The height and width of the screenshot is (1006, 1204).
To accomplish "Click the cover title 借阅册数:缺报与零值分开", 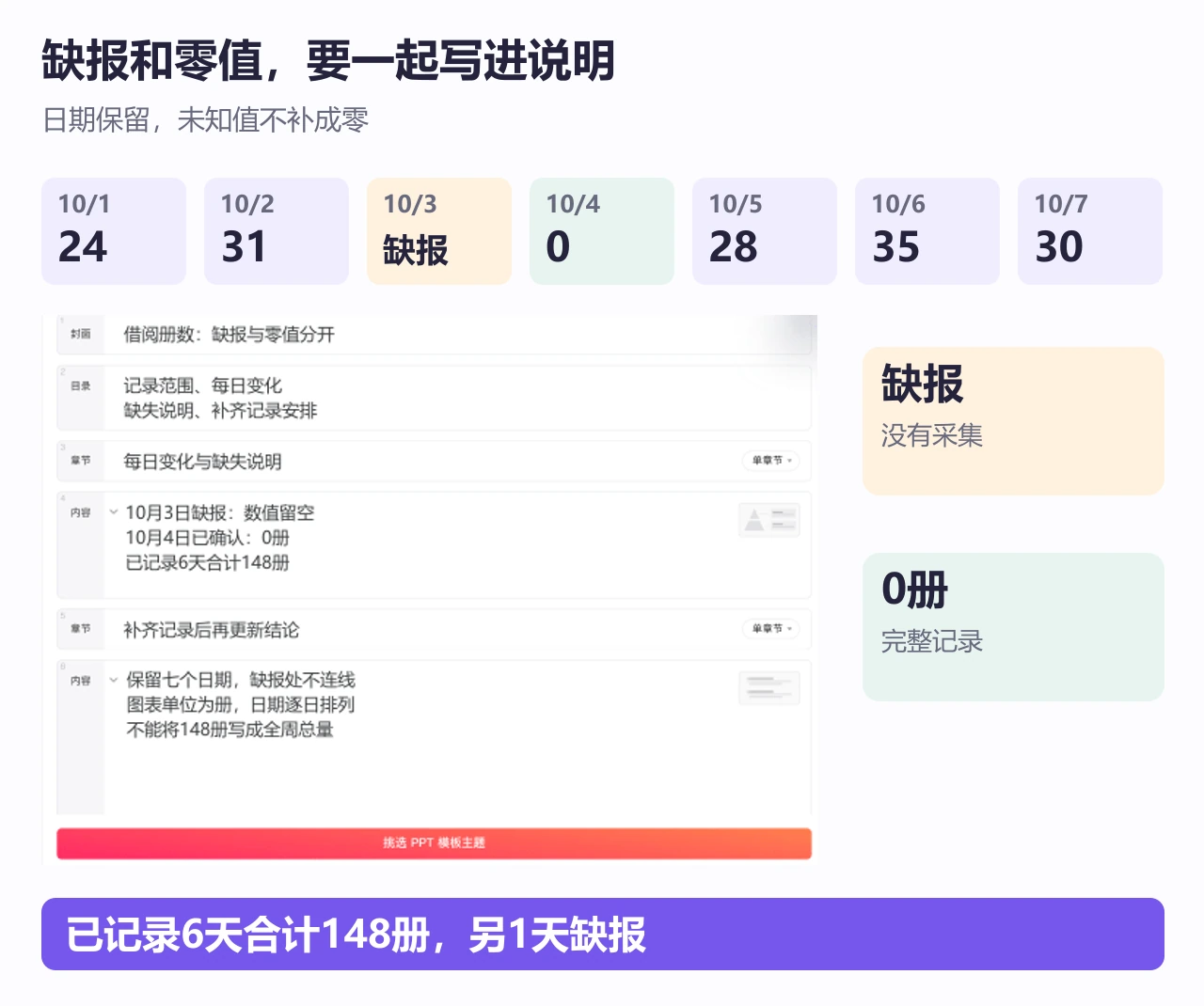I will pos(229,335).
